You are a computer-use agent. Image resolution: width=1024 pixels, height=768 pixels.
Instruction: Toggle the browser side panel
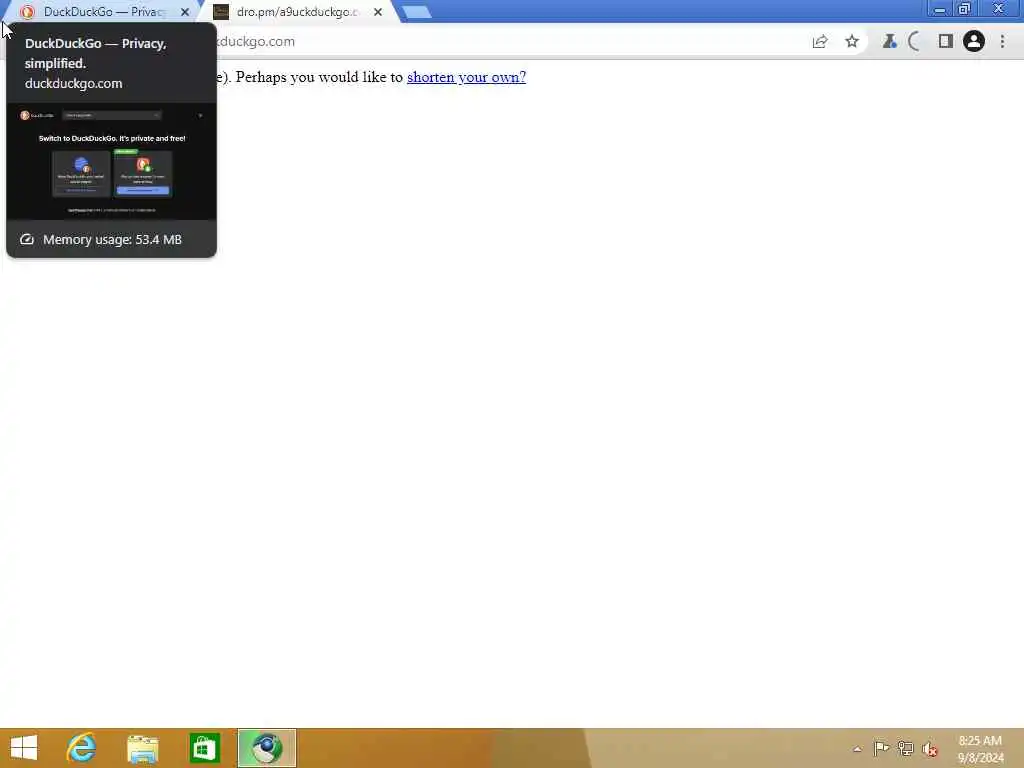click(x=945, y=42)
